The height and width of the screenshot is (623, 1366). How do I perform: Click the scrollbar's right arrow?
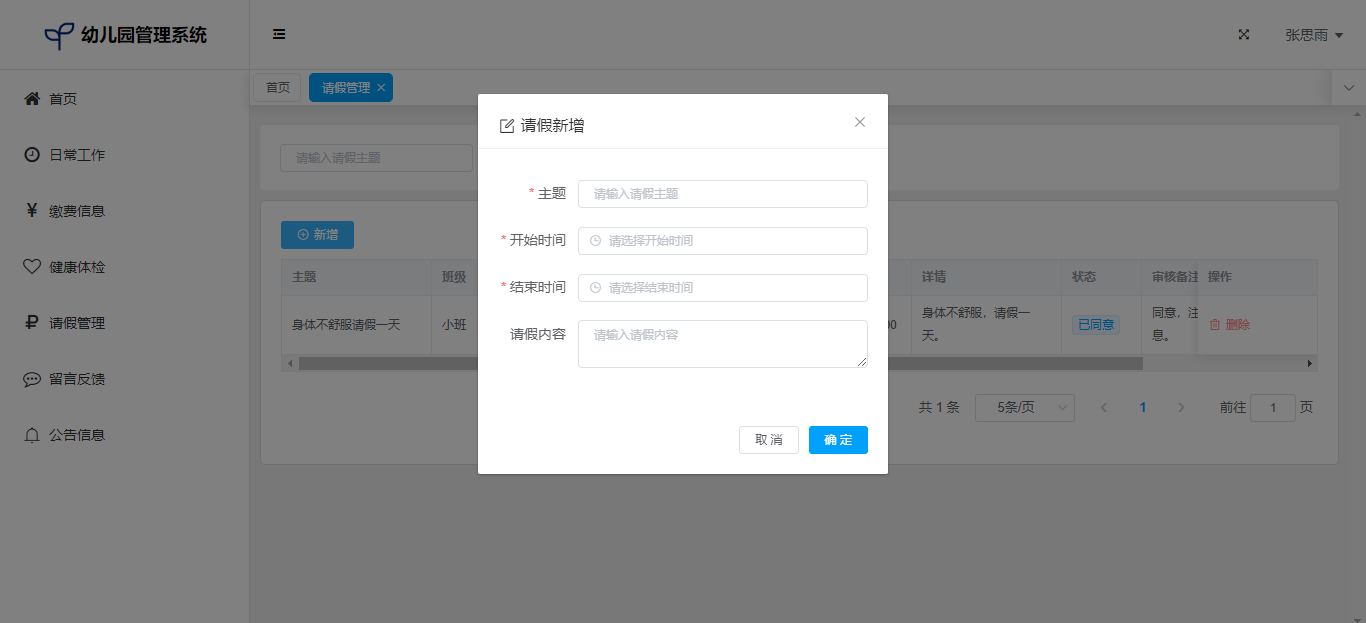tap(1310, 364)
